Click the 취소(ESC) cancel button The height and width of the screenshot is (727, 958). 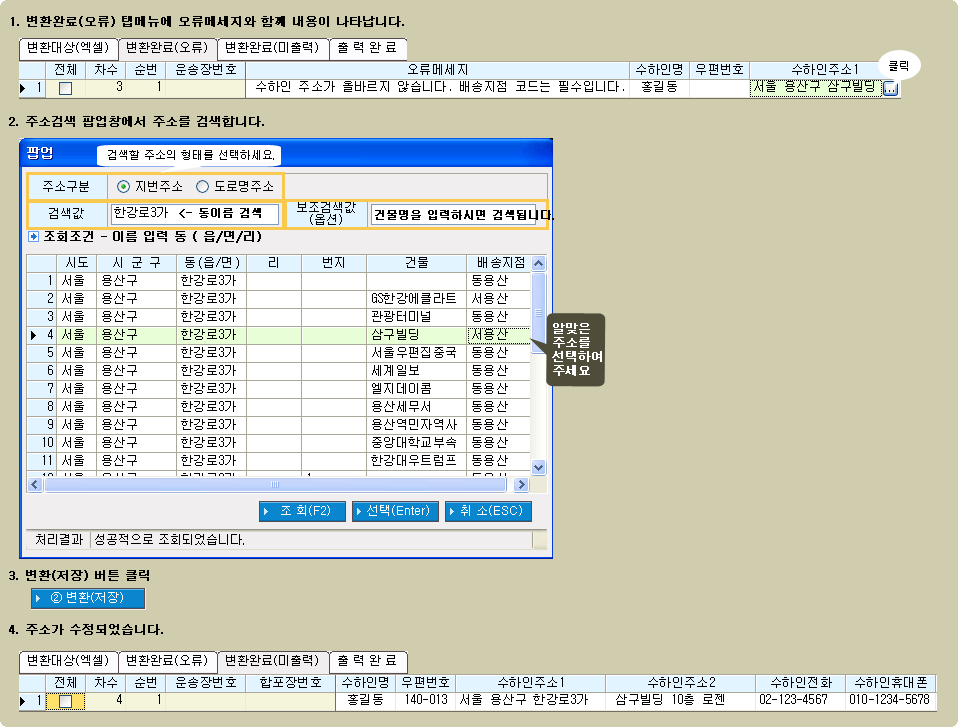(x=488, y=511)
